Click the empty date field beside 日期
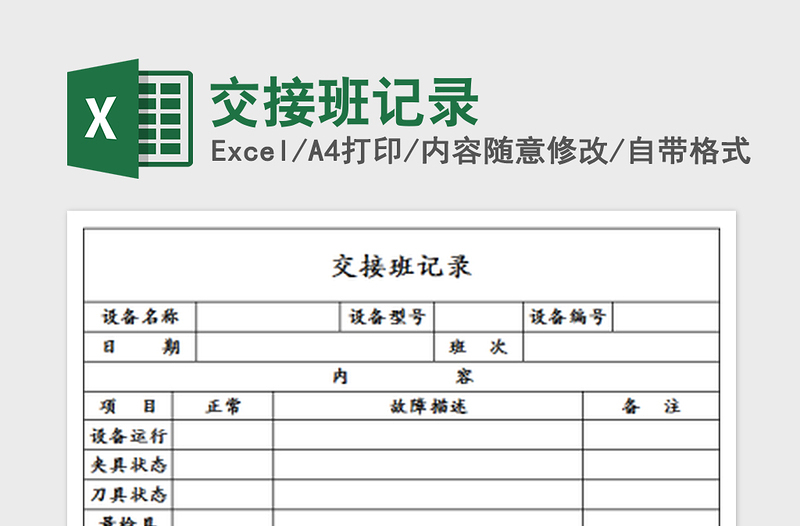800x526 pixels. coord(315,347)
